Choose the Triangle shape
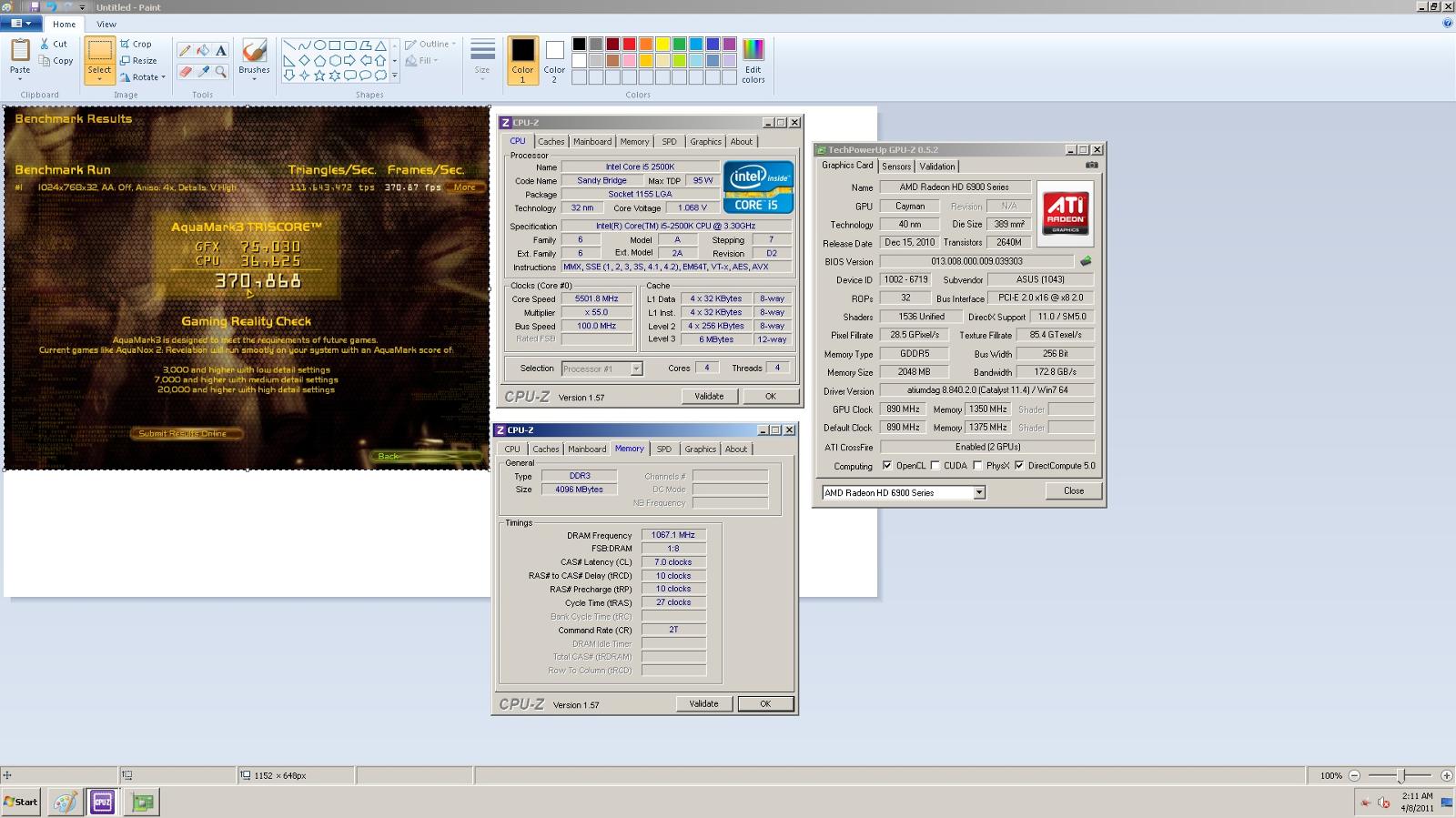 [380, 45]
